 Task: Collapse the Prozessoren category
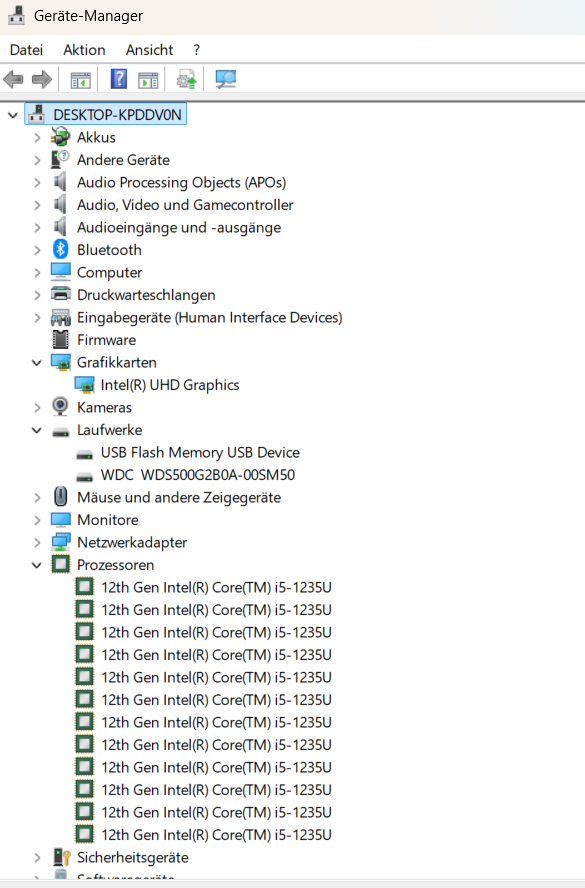(x=37, y=565)
